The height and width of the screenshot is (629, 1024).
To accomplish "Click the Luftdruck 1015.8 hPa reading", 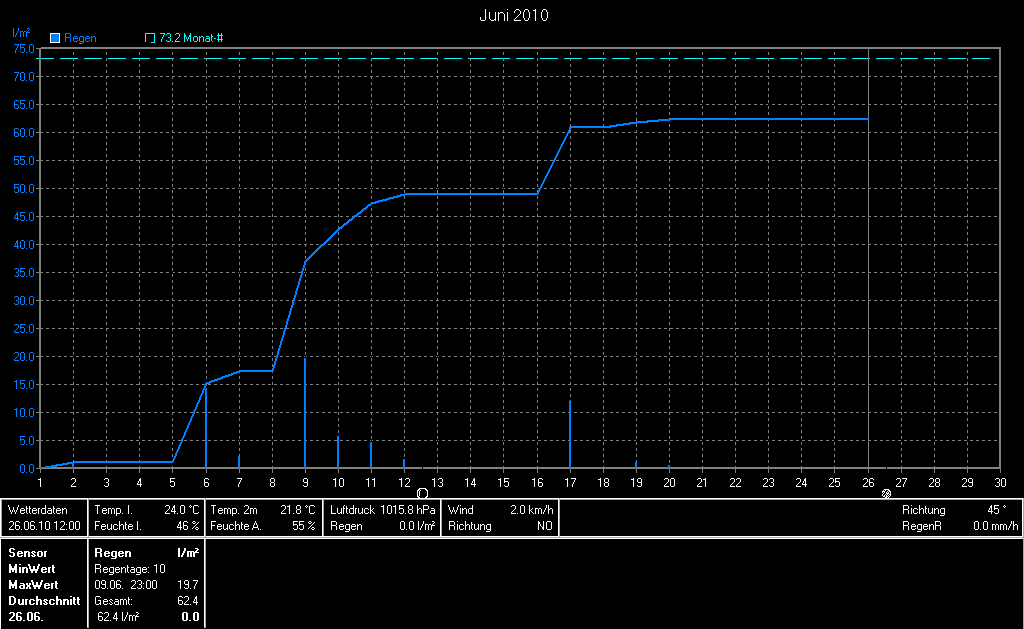I will 382,510.
